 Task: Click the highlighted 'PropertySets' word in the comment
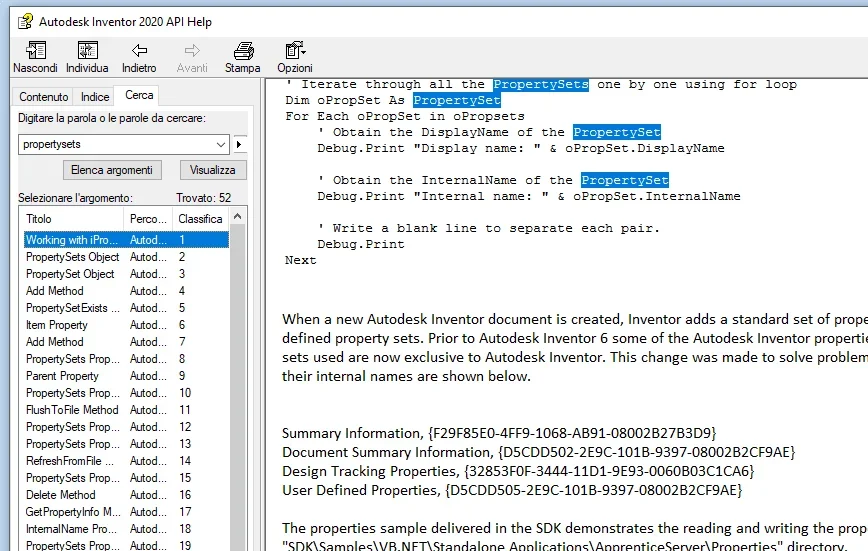[x=541, y=85]
